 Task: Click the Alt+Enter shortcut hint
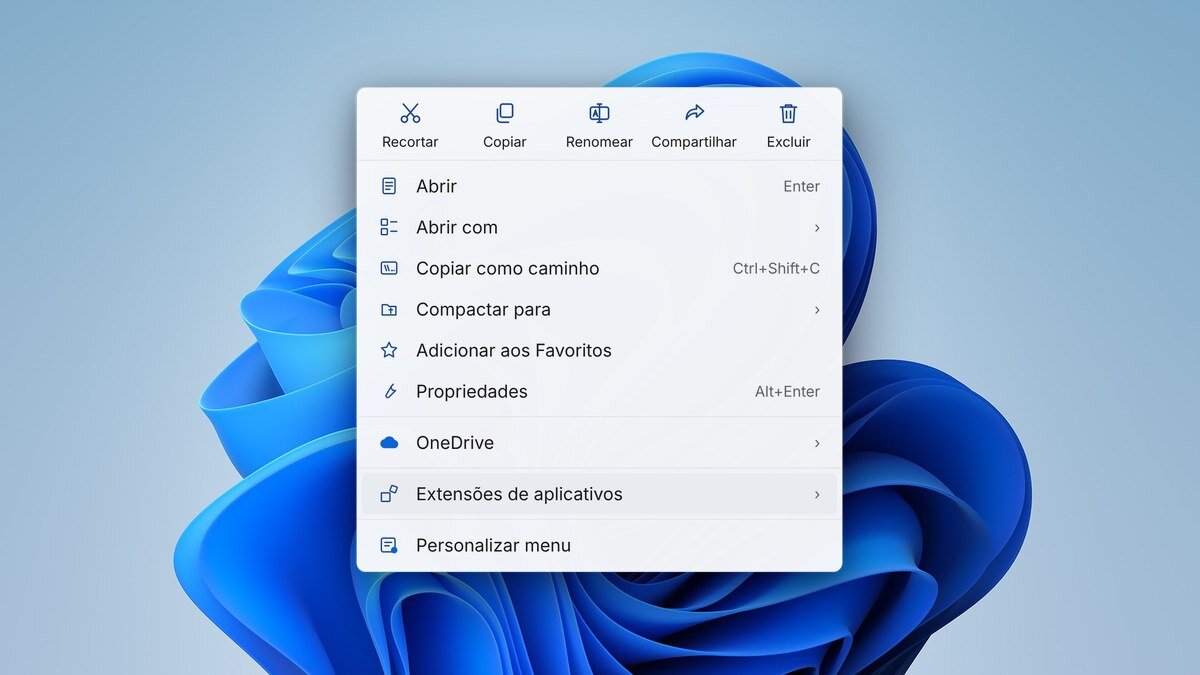coord(787,392)
